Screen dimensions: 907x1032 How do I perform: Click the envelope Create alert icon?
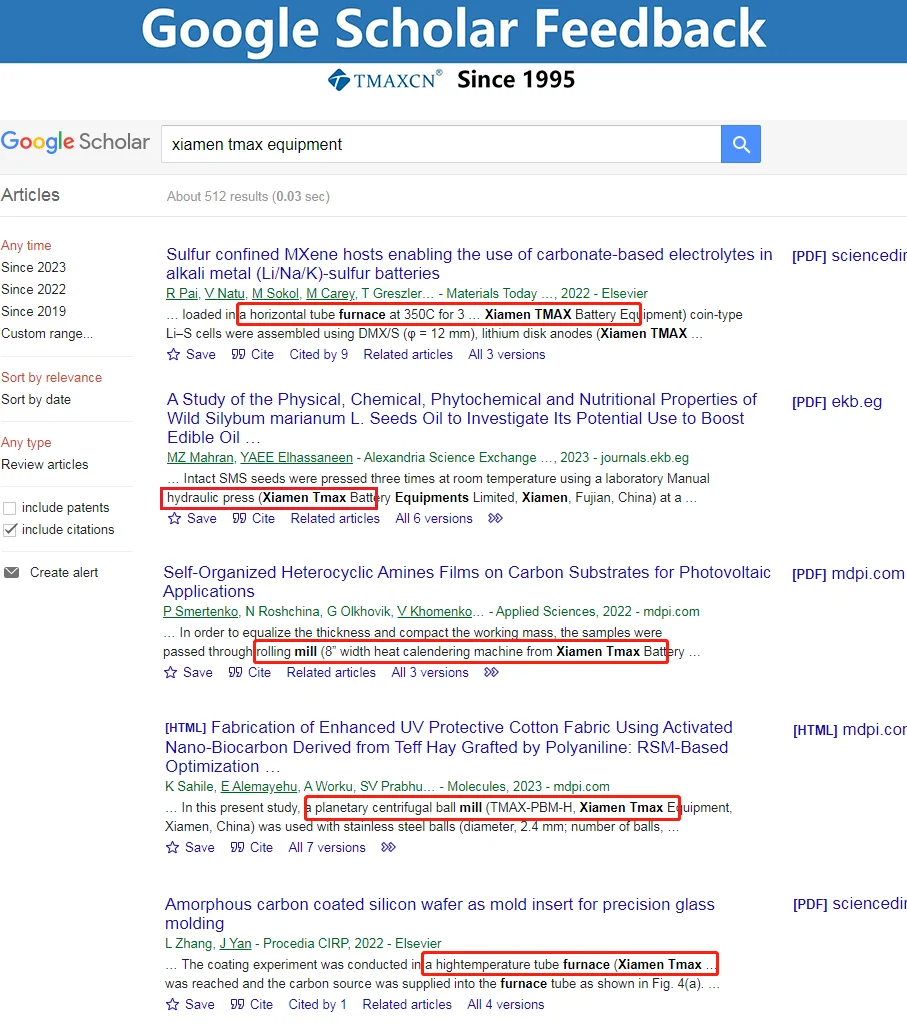(x=12, y=573)
